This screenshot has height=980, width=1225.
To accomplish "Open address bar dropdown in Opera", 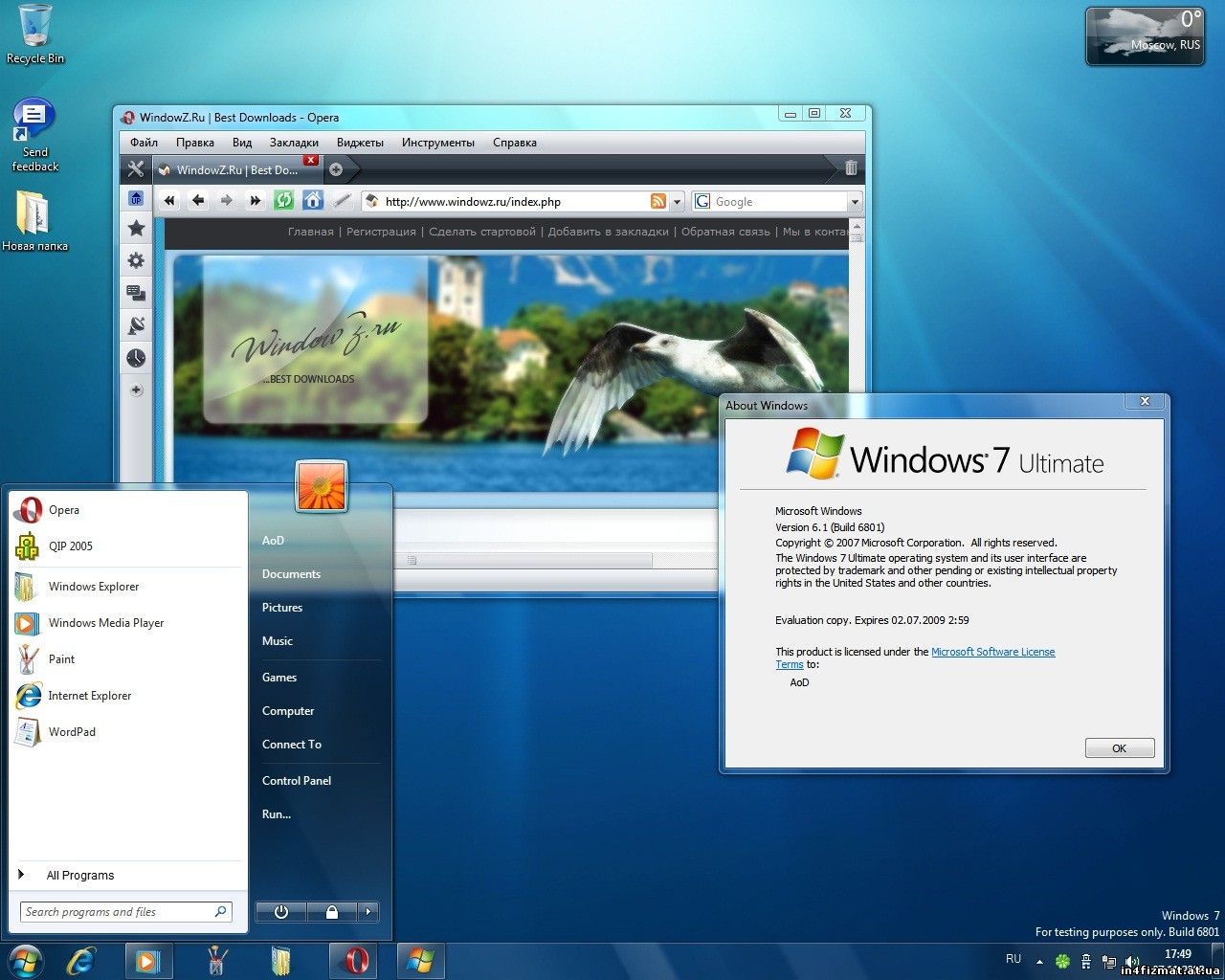I will click(678, 202).
